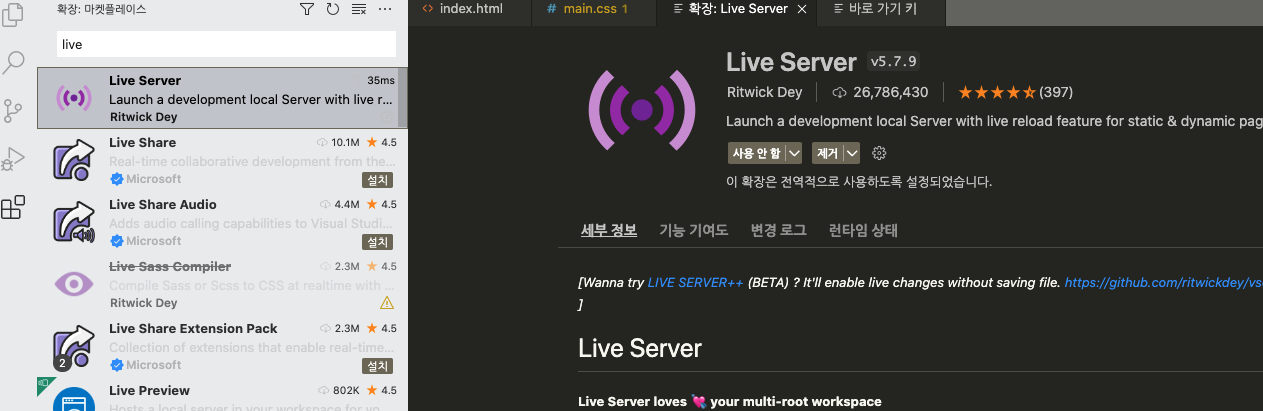Select Live Share extension title
Viewport: 1263px width, 411px height.
pos(142,142)
